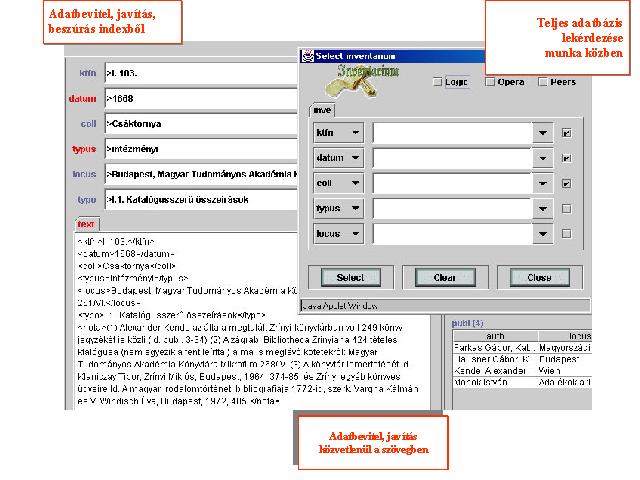Expand value list arrow for datum row

point(542,158)
